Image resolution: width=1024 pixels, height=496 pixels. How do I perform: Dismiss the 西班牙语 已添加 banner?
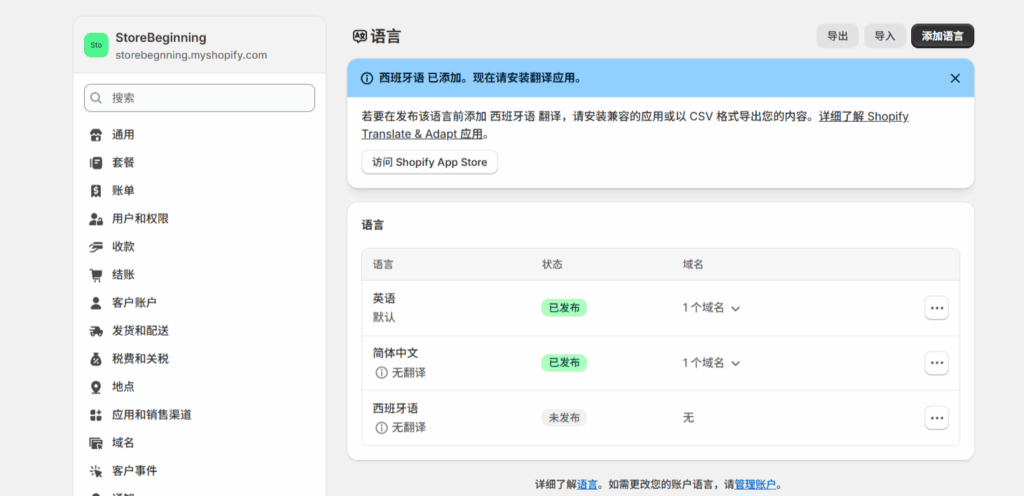954,78
